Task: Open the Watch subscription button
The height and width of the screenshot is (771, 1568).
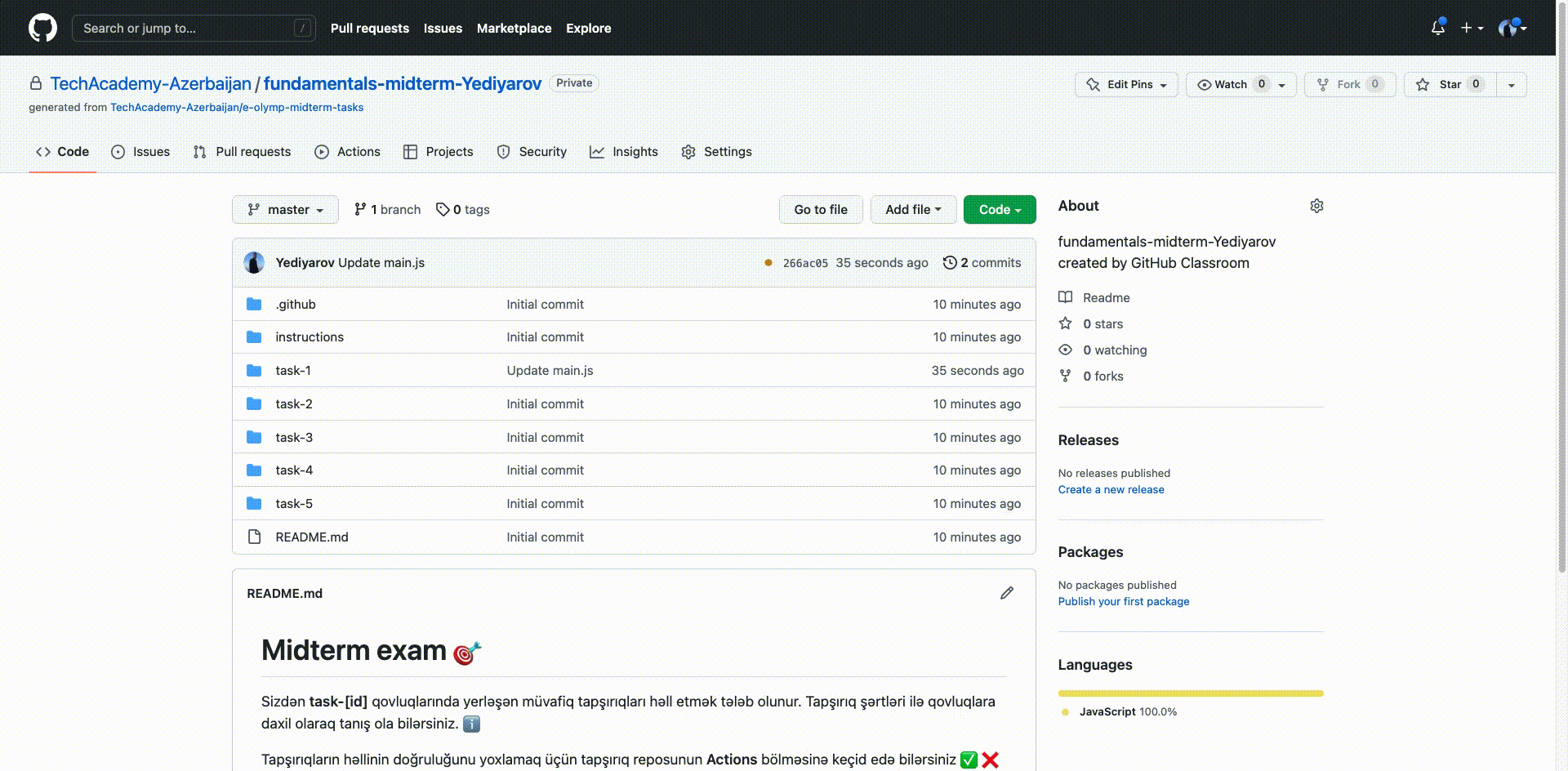Action: point(1241,84)
